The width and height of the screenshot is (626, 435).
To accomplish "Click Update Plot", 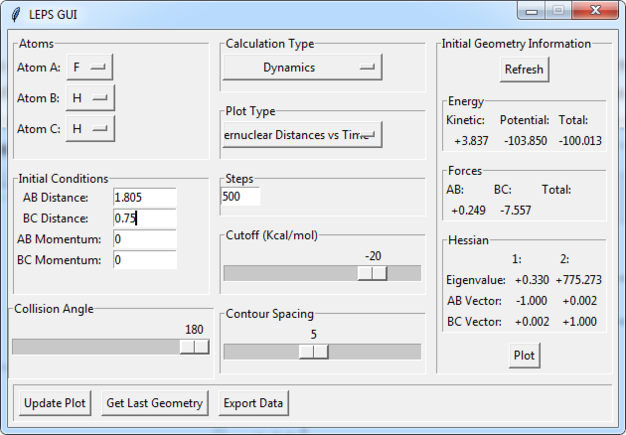I will (x=55, y=403).
